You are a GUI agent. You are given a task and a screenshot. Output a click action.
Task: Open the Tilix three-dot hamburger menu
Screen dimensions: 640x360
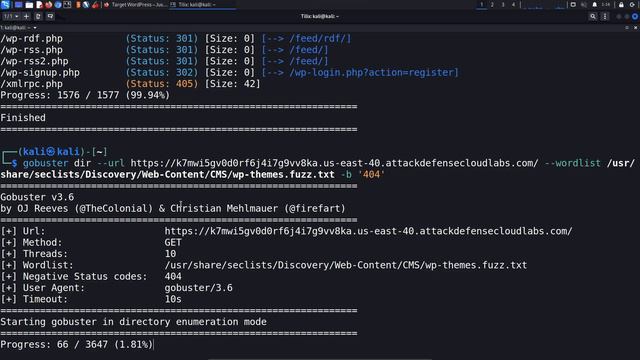[x=605, y=16]
